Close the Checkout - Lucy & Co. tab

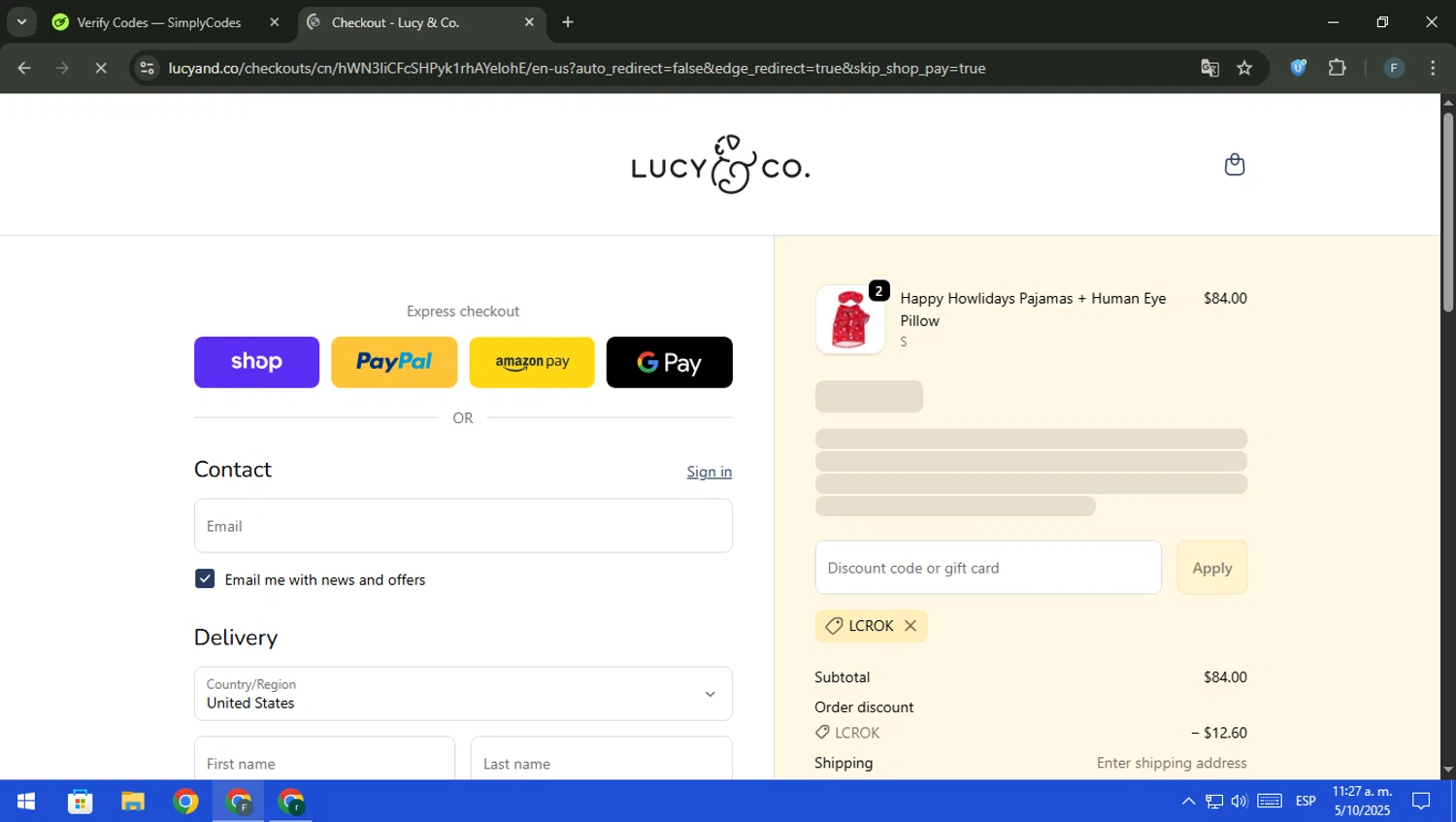click(529, 22)
